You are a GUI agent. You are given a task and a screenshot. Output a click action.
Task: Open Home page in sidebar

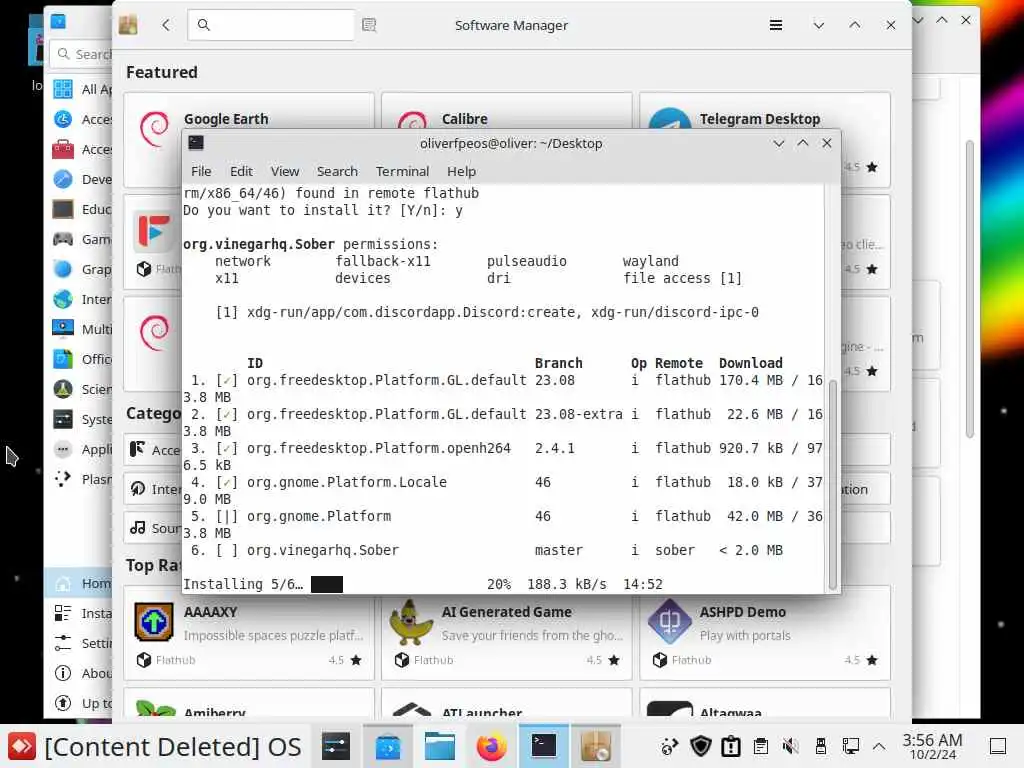tap(78, 583)
